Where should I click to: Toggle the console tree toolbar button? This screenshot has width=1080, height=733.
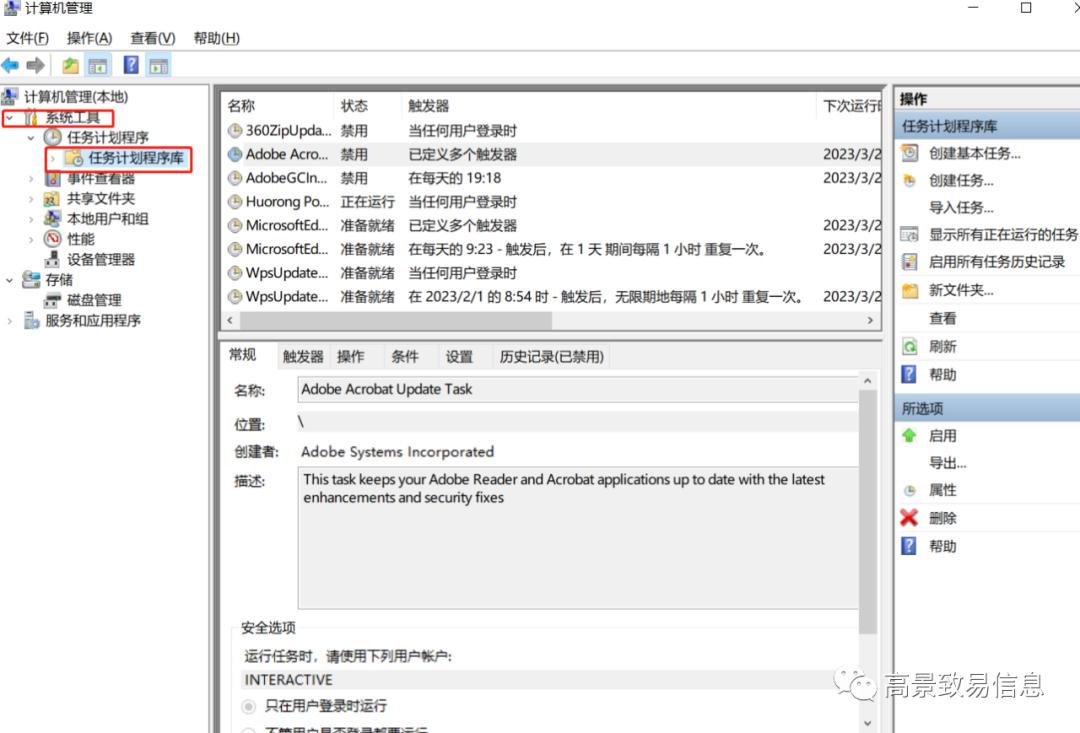click(x=97, y=65)
